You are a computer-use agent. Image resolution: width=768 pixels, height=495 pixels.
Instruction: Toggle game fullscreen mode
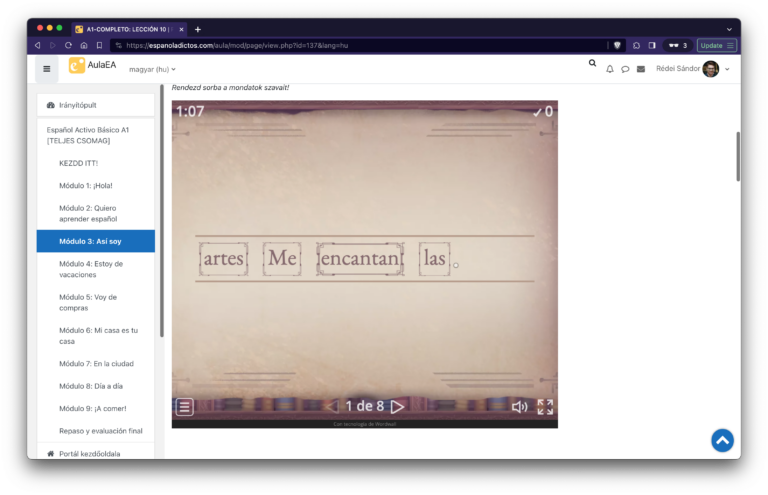pos(545,406)
